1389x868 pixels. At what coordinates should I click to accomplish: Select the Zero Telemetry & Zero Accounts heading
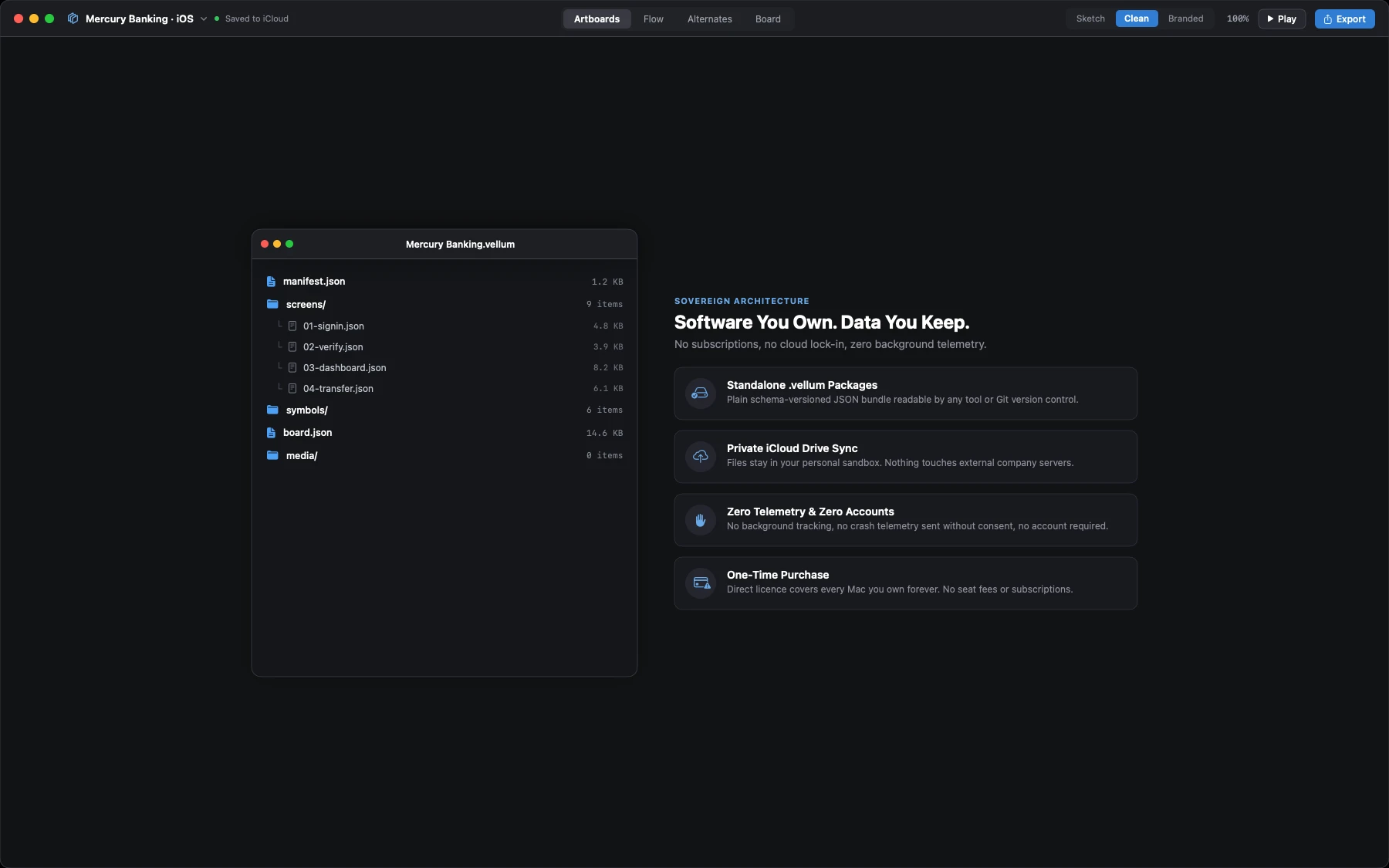tap(810, 512)
